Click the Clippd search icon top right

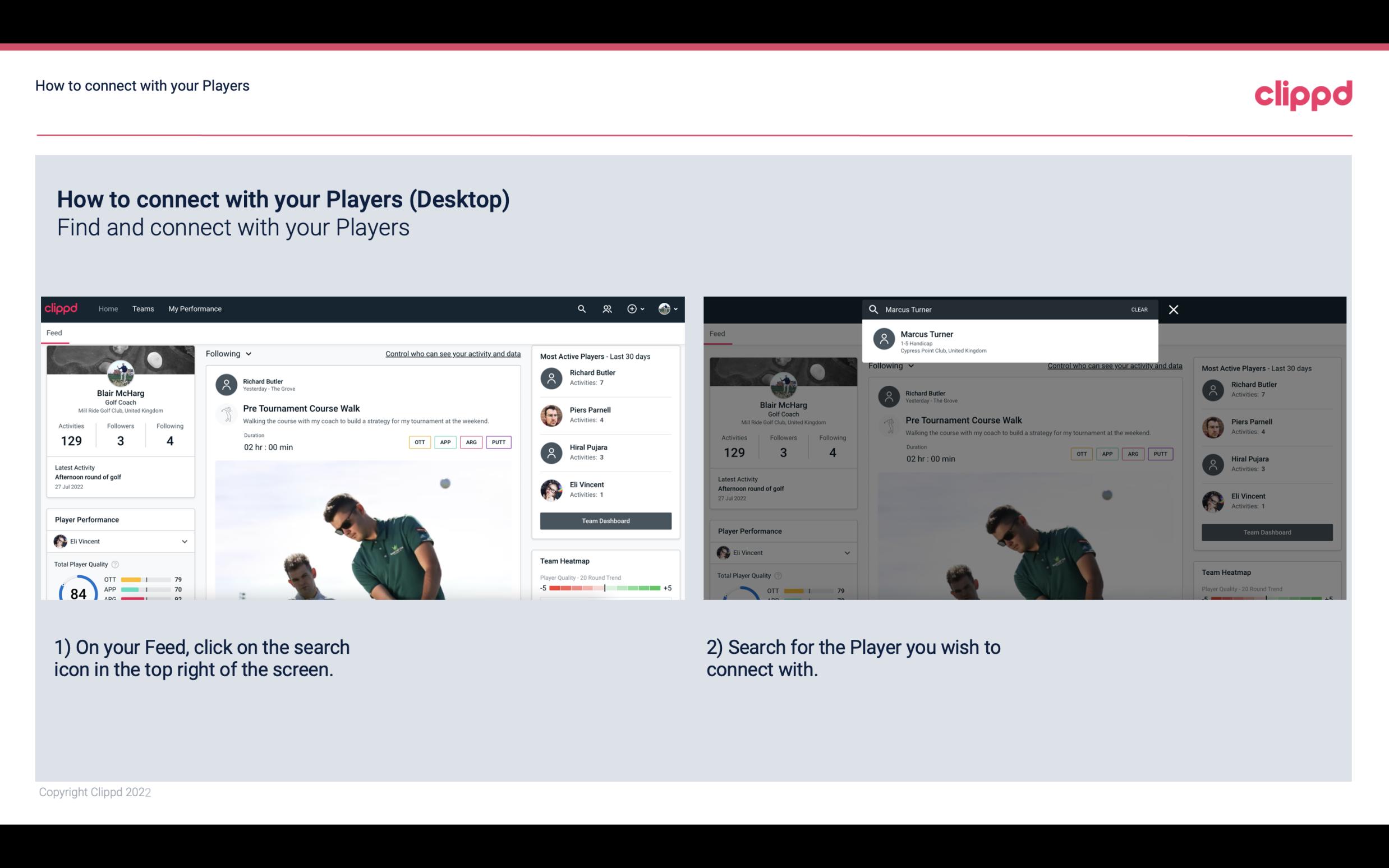coord(580,308)
